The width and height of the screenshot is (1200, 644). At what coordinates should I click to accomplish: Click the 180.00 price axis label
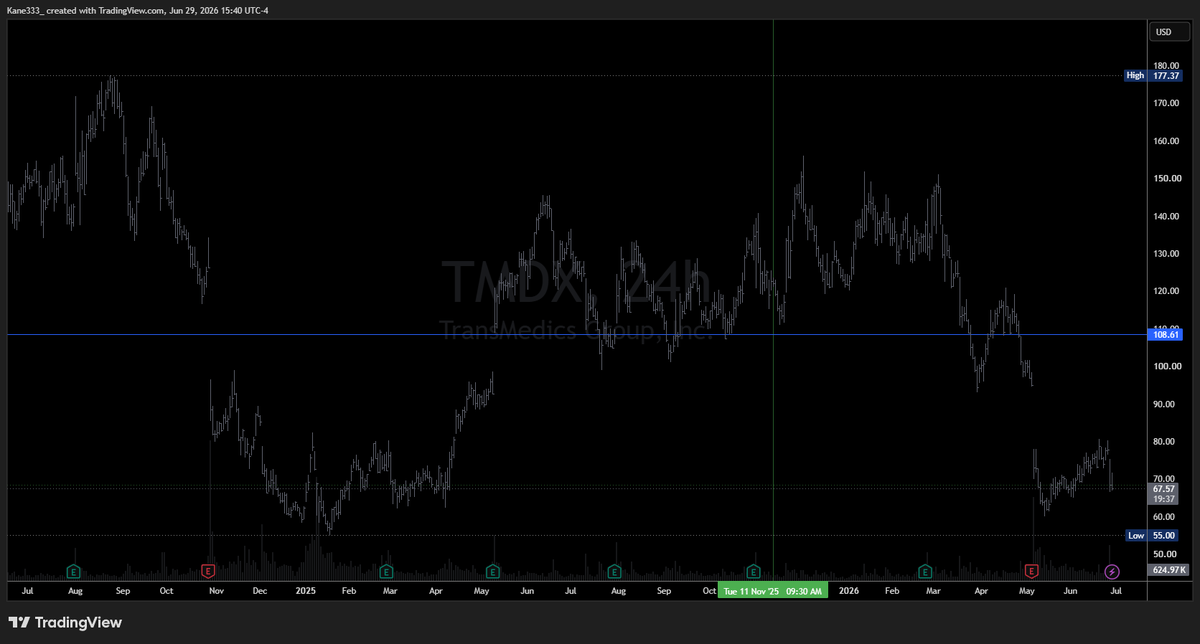(1166, 65)
